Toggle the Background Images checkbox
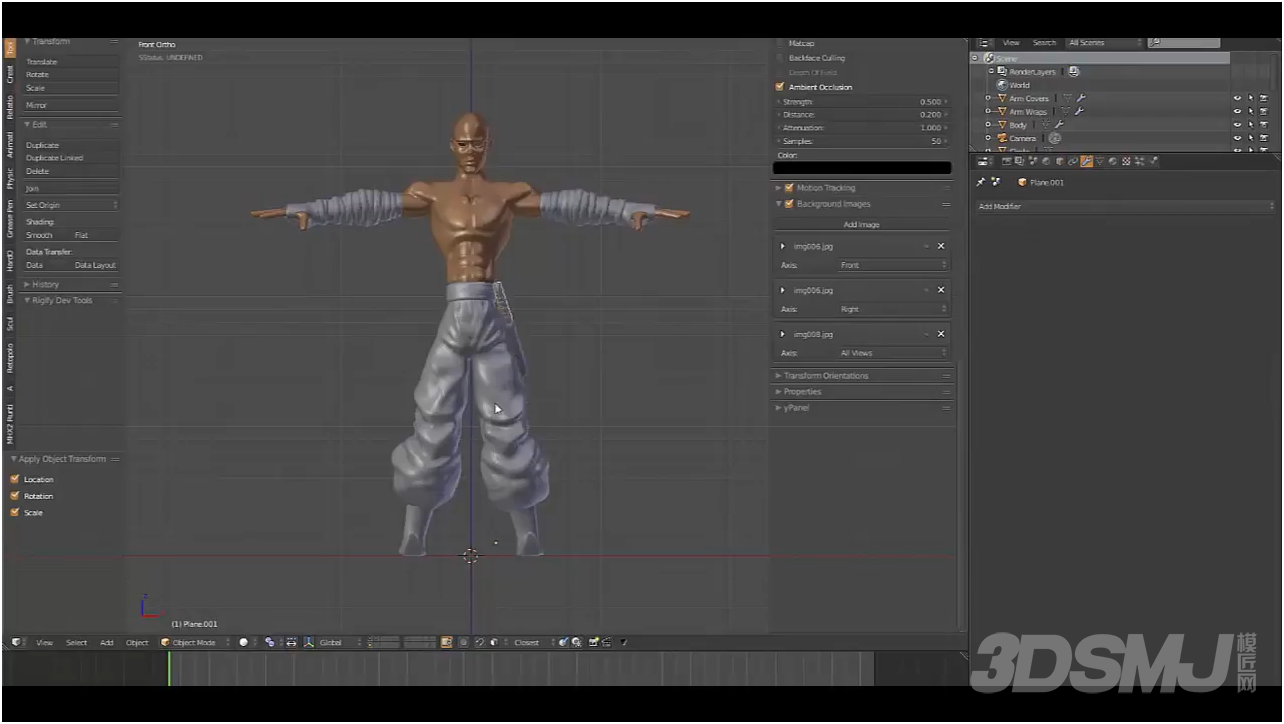This screenshot has height=724, width=1284. (789, 203)
